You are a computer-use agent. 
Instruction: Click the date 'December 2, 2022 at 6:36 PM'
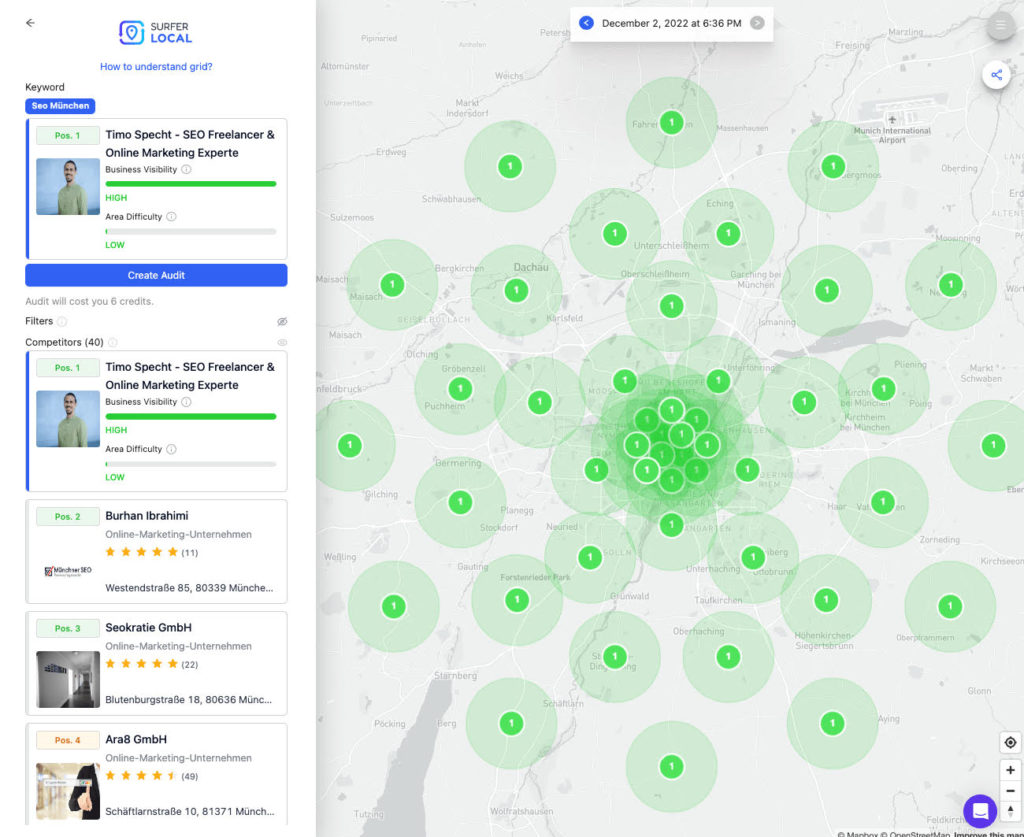coord(671,24)
